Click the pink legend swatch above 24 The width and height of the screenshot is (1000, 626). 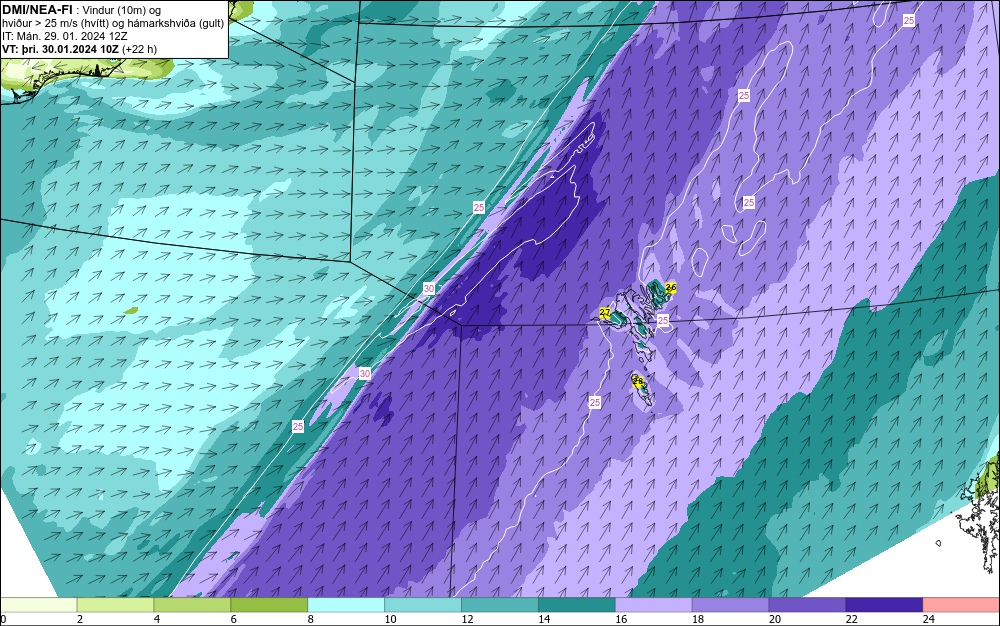961,605
